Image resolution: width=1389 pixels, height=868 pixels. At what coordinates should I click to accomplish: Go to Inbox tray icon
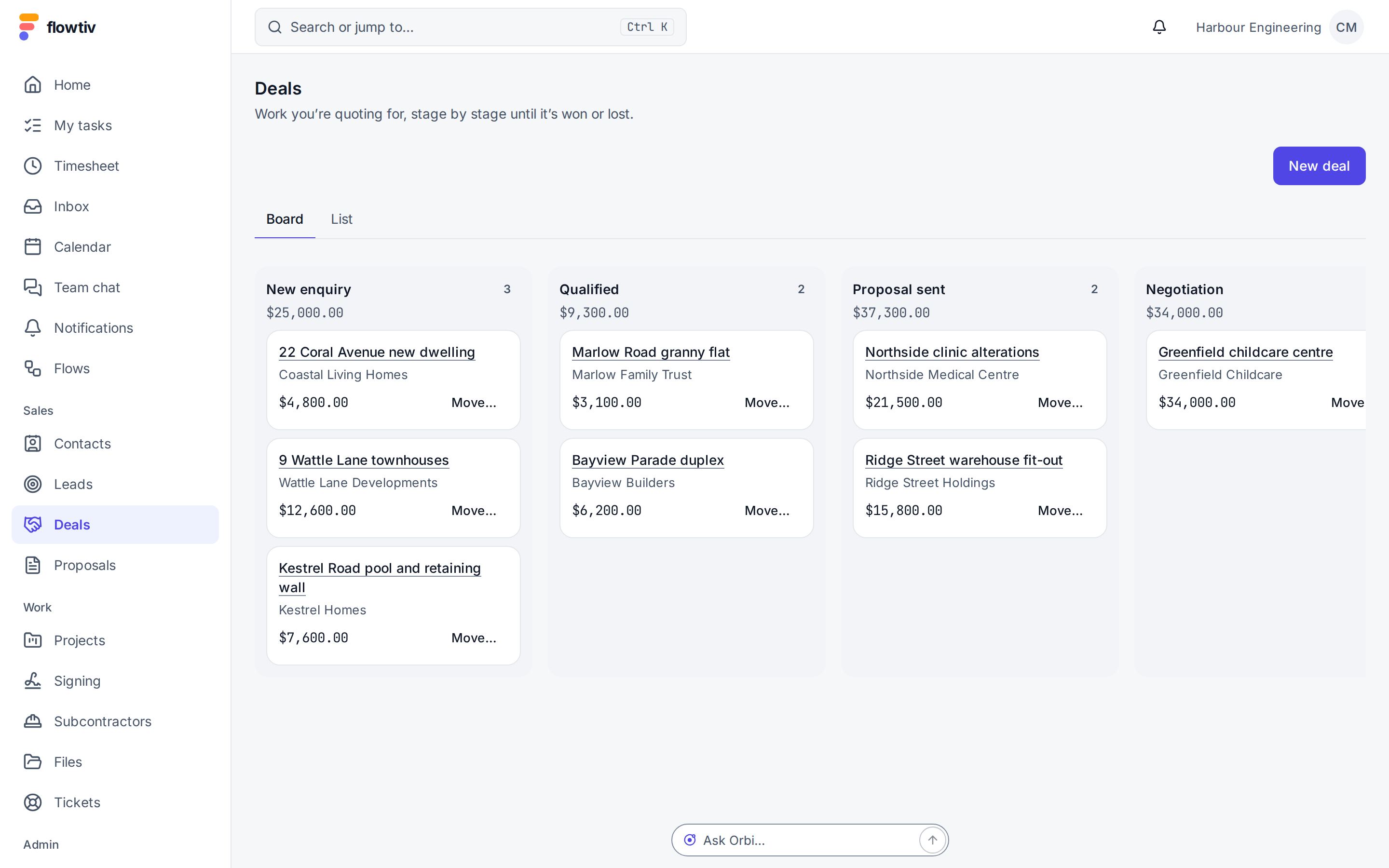point(33,206)
